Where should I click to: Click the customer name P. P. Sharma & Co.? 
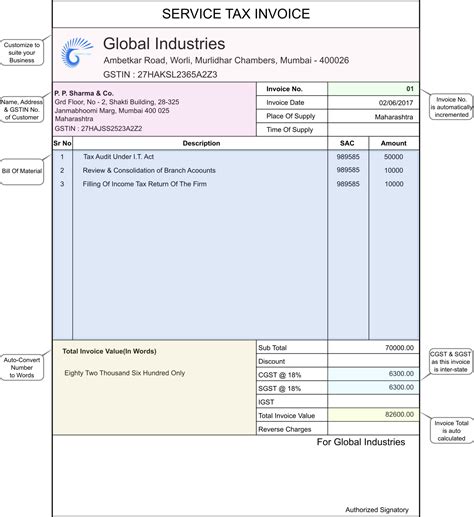tap(84, 93)
